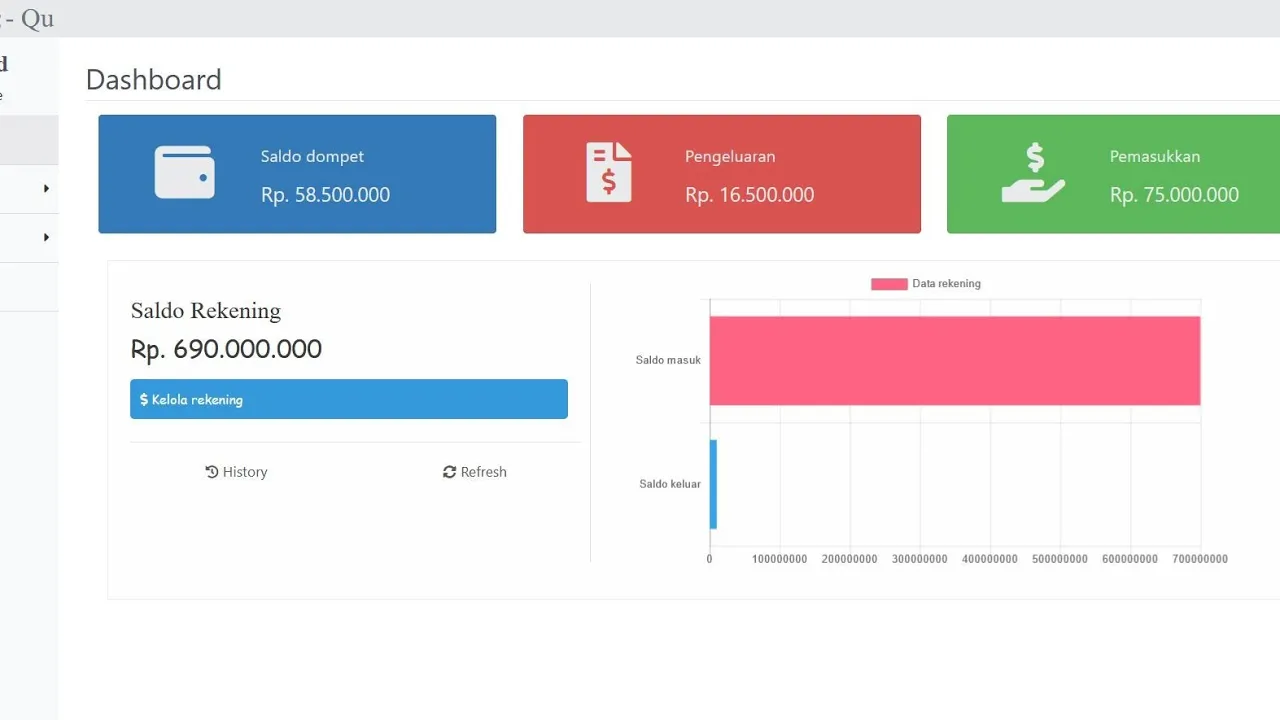Click the Data rekening legend text
Viewport: 1280px width, 720px height.
coord(946,284)
